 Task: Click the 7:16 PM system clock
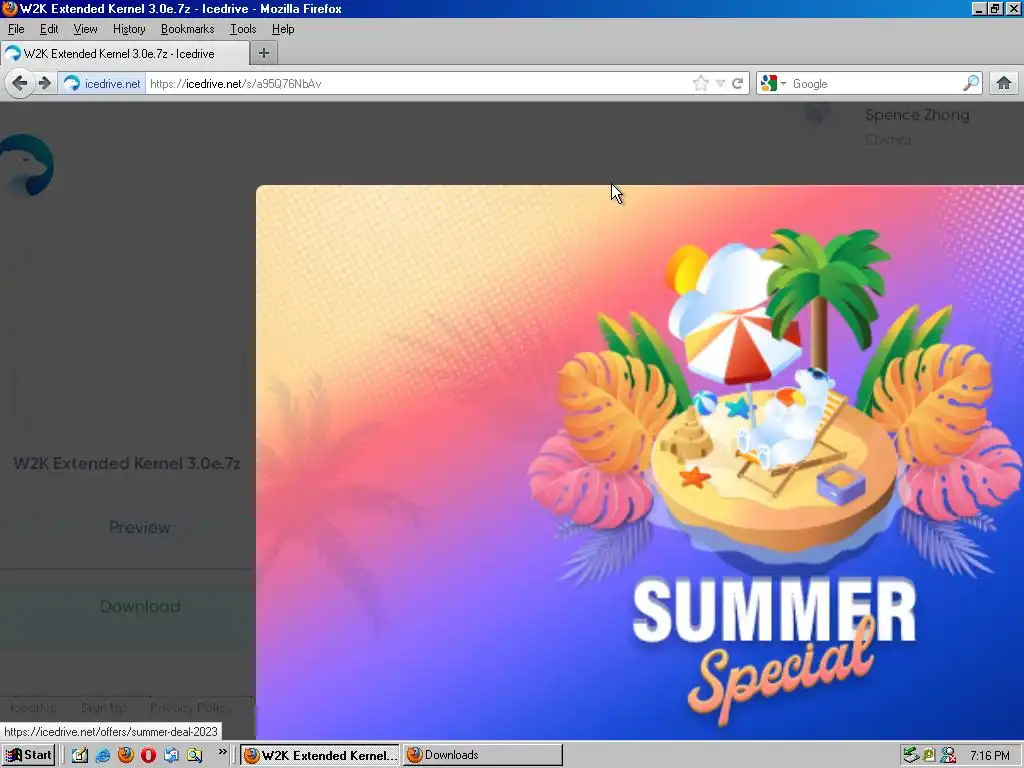tap(989, 756)
